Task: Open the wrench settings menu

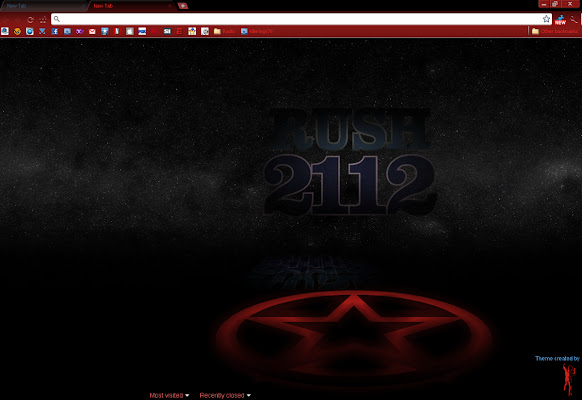Action: coord(574,19)
